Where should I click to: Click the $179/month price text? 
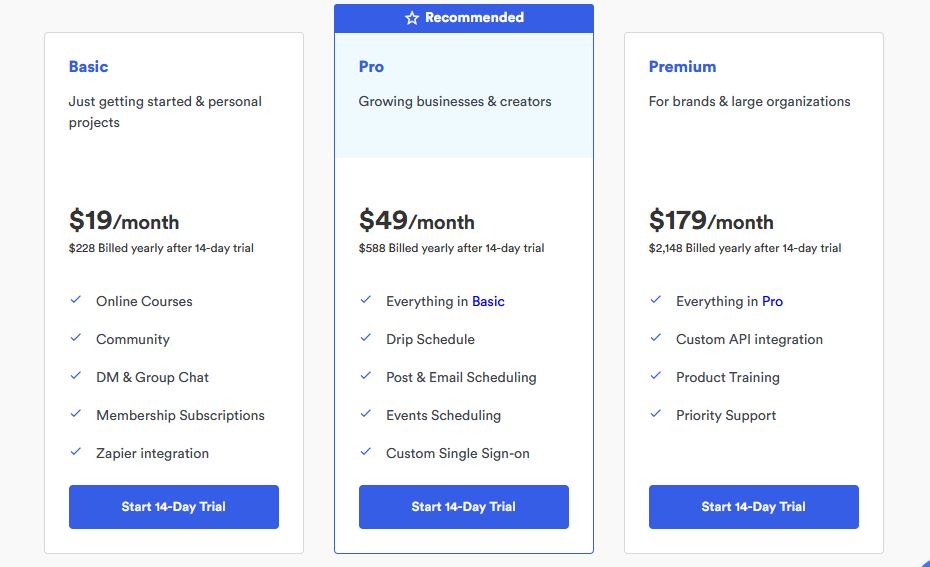point(711,221)
